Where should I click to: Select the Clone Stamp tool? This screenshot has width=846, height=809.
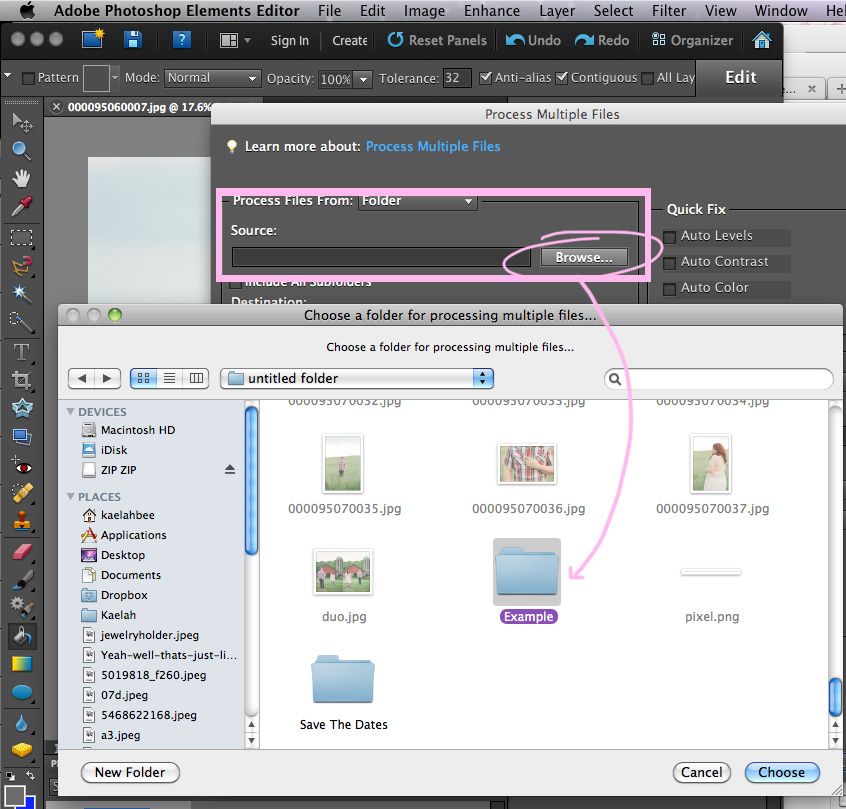pos(22,521)
